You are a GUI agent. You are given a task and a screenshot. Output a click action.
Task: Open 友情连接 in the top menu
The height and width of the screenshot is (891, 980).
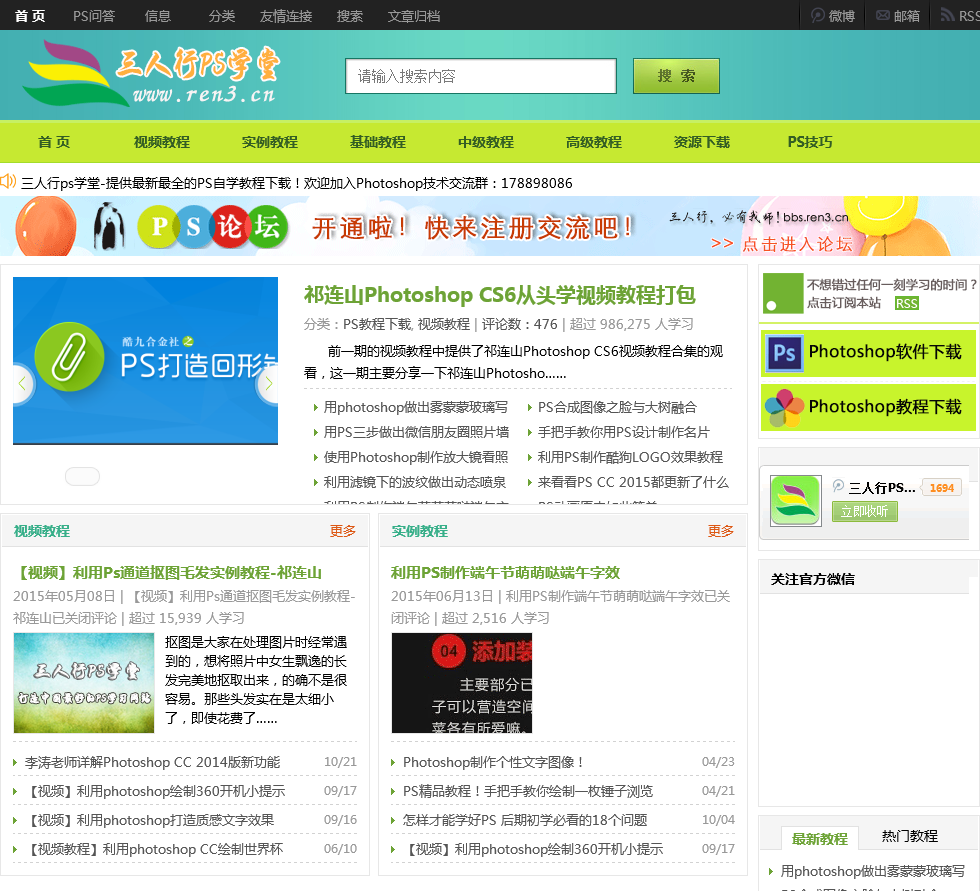286,16
